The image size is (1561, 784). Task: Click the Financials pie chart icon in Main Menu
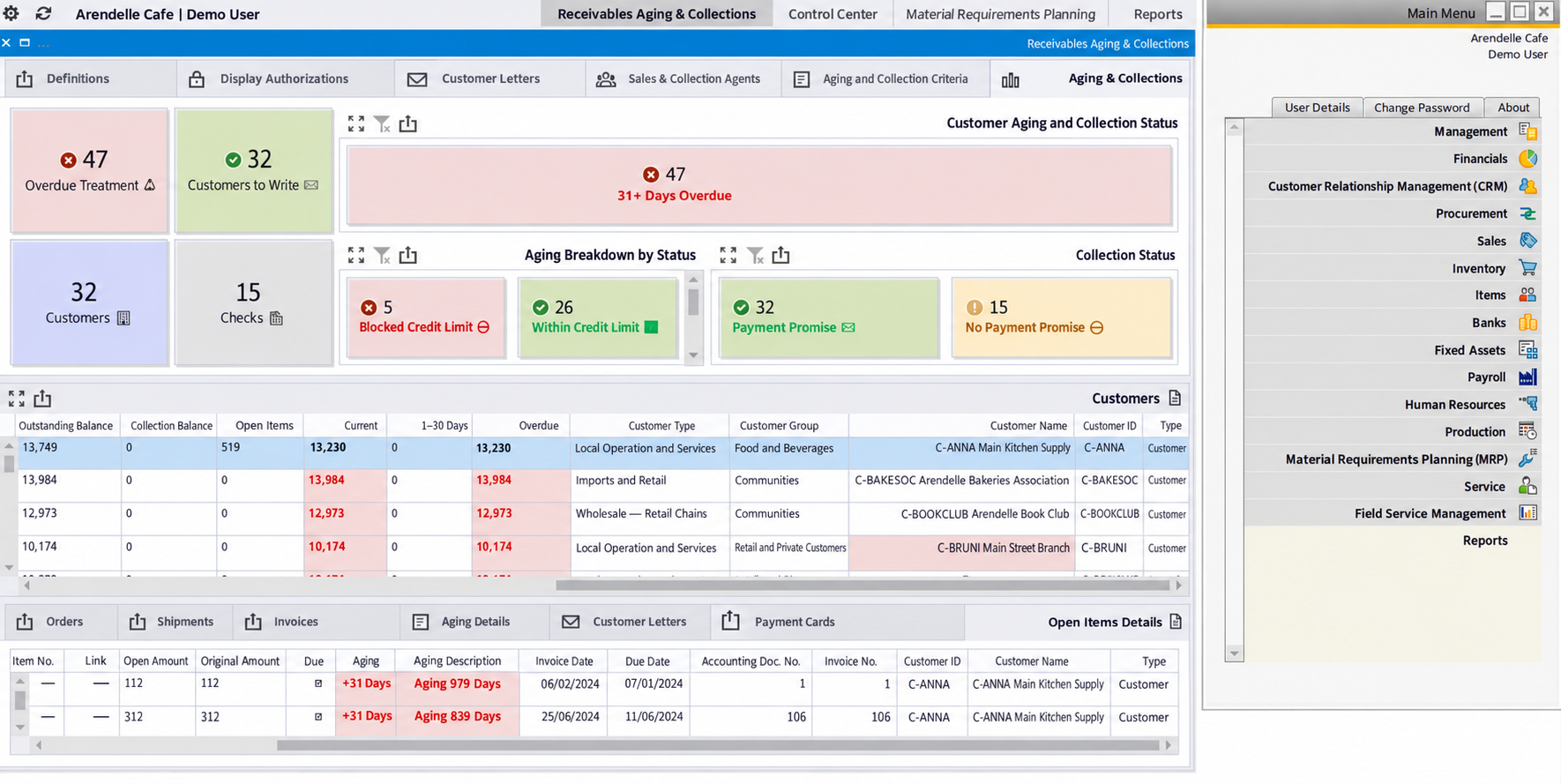1527,159
